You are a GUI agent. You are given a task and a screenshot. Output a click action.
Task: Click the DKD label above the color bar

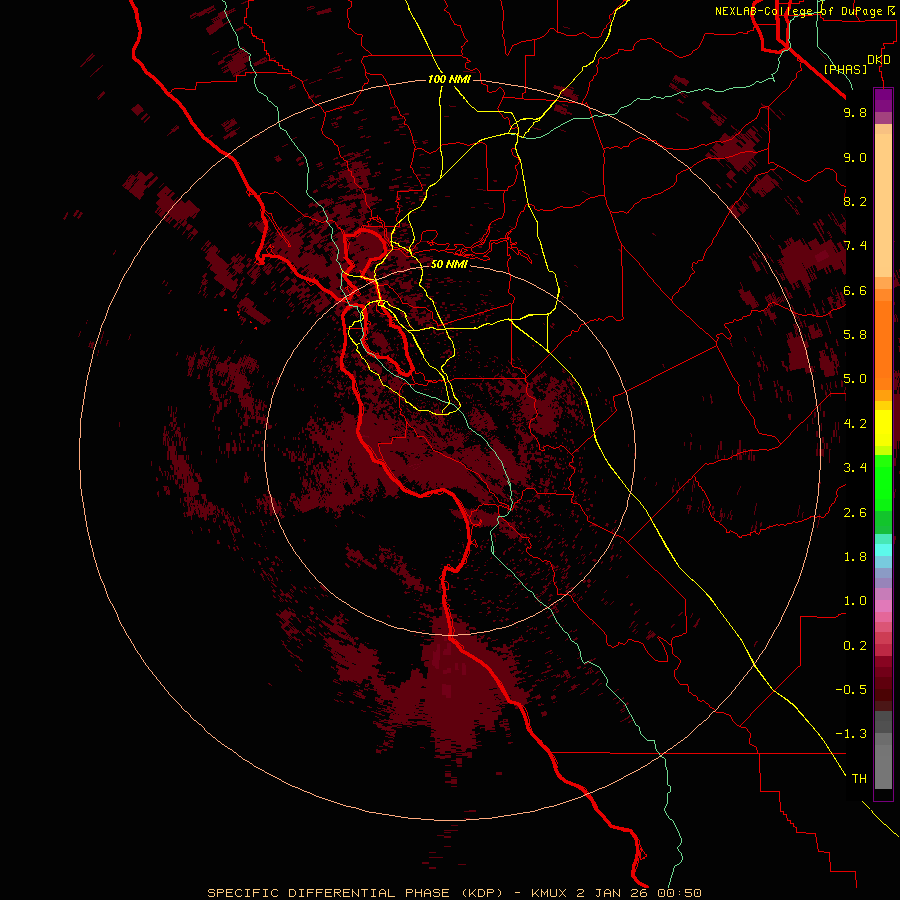click(x=879, y=60)
